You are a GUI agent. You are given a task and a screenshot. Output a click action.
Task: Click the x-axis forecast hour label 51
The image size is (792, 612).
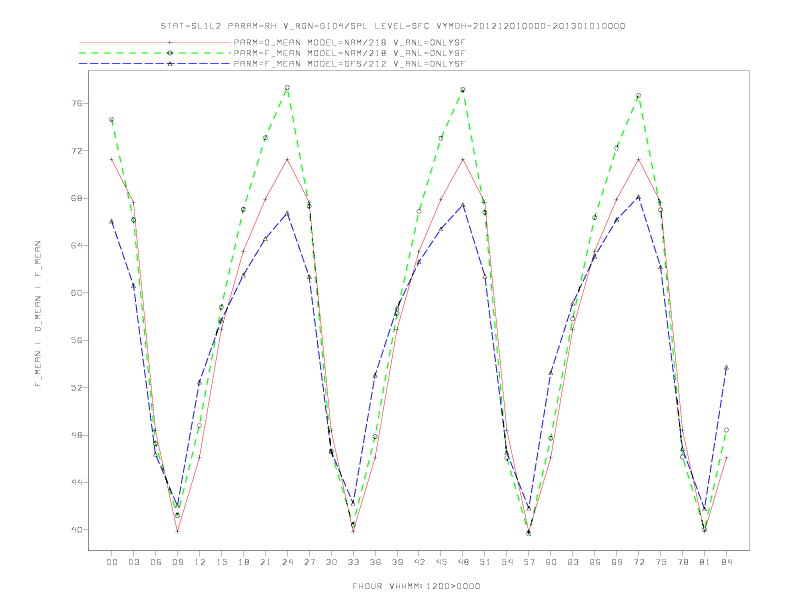tap(485, 562)
